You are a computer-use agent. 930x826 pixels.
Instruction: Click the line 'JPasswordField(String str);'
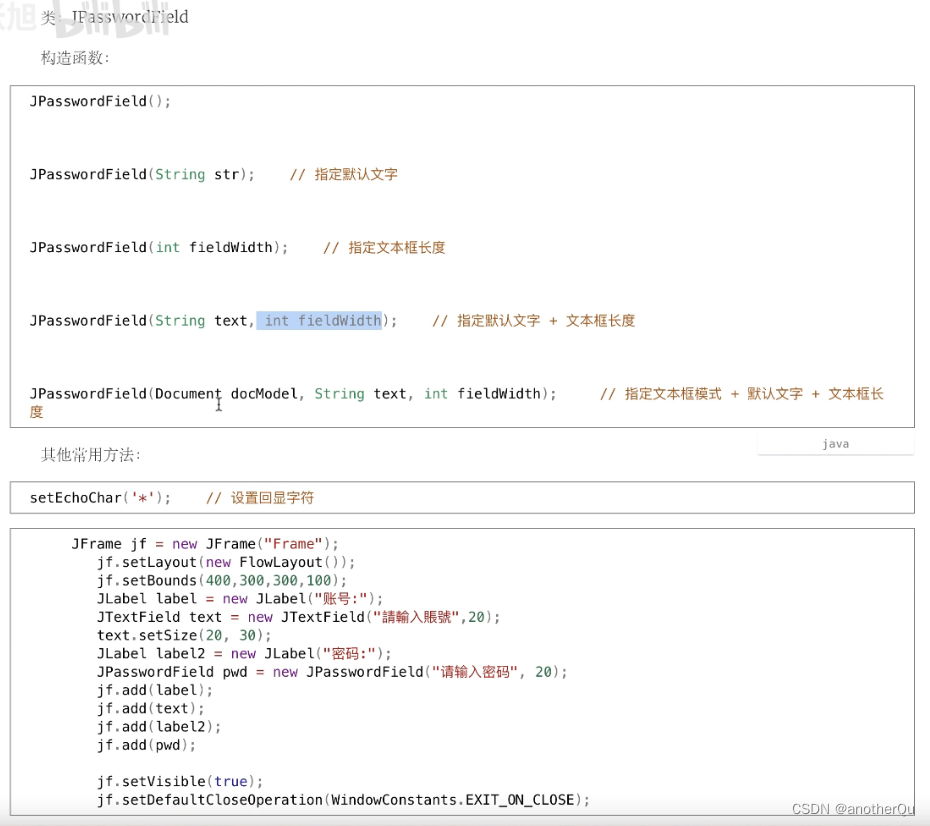[142, 174]
